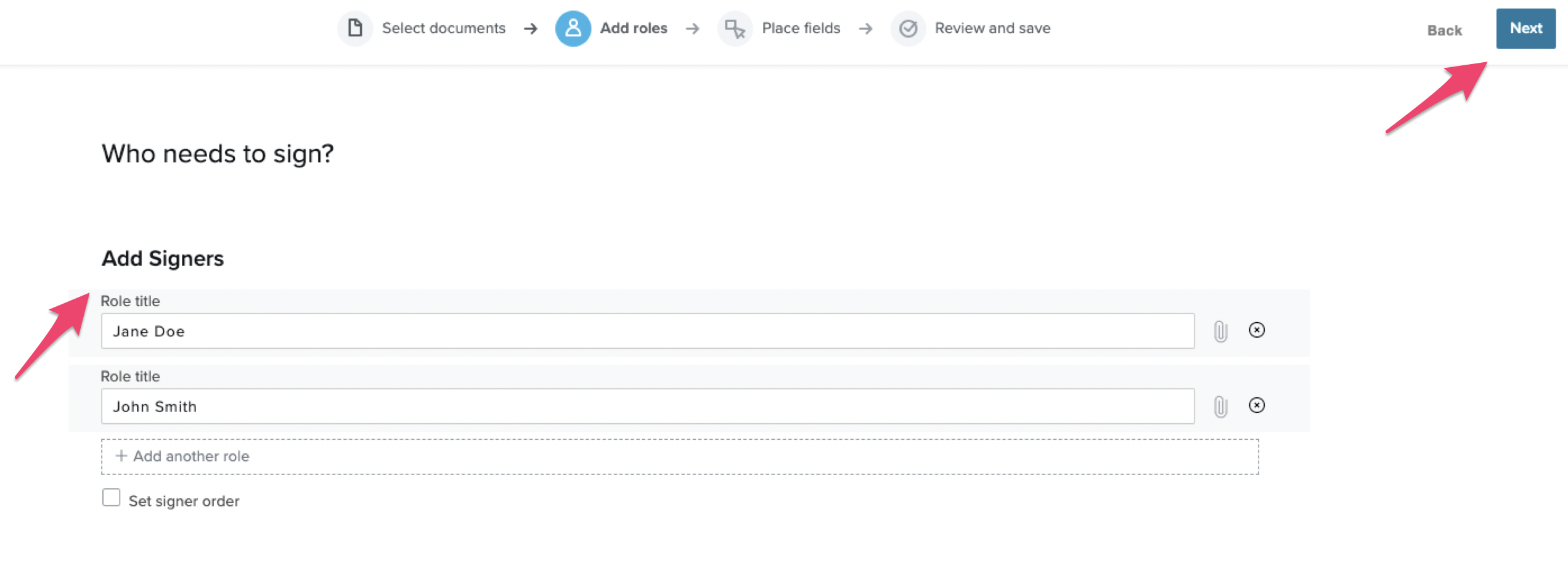Click the Role title label above Jane Doe
The width and height of the screenshot is (1568, 584).
click(x=130, y=301)
